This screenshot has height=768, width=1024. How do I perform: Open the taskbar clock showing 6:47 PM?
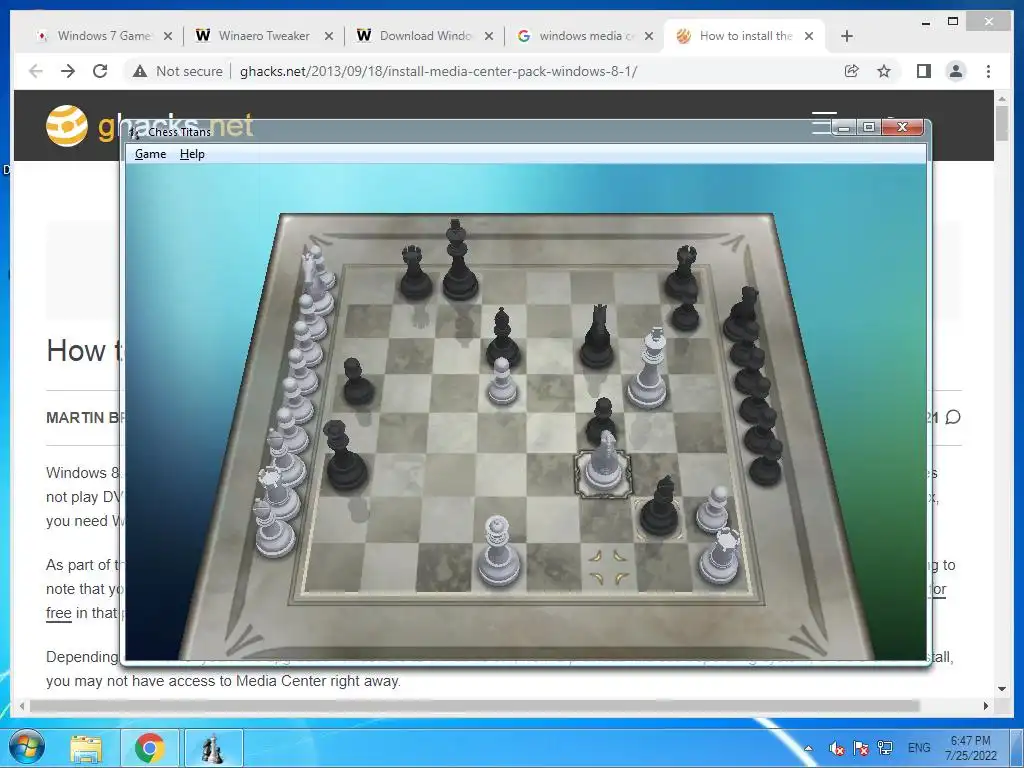[x=970, y=748]
